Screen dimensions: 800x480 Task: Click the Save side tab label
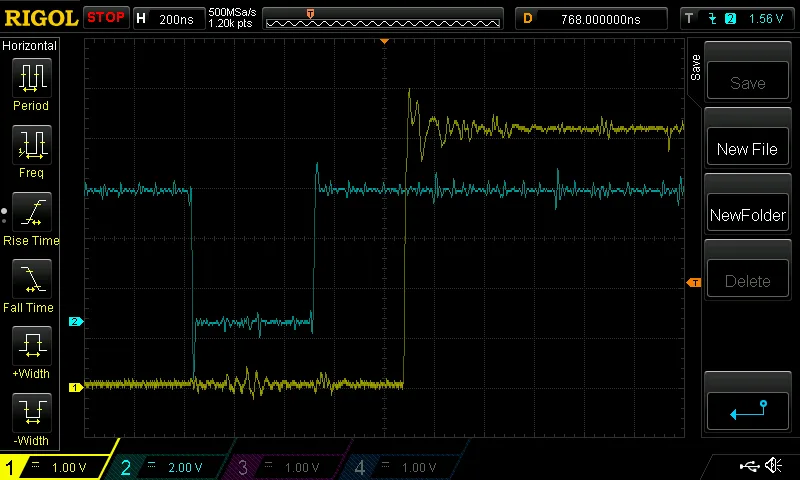click(695, 67)
